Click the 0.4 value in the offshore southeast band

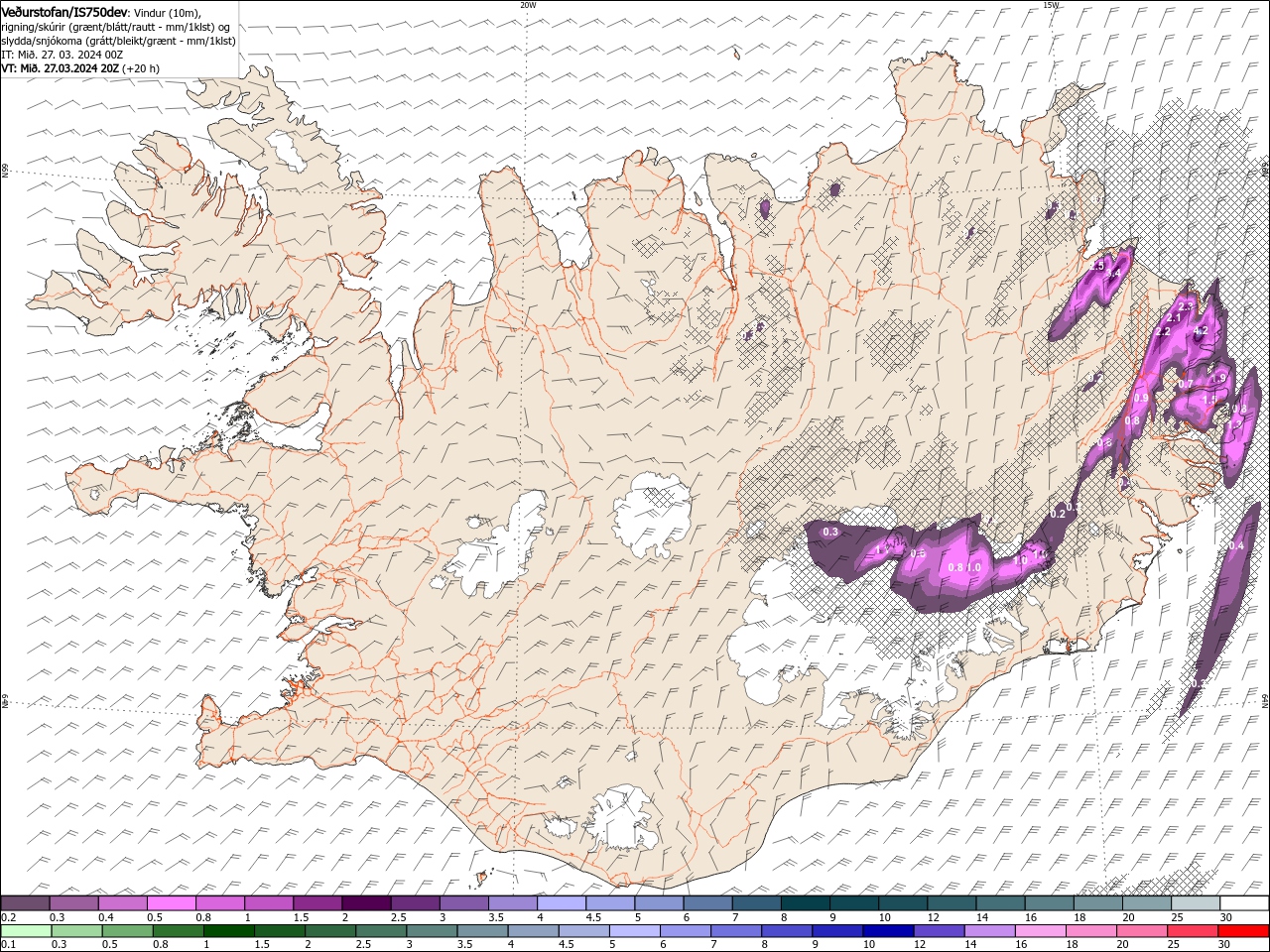coord(1236,546)
